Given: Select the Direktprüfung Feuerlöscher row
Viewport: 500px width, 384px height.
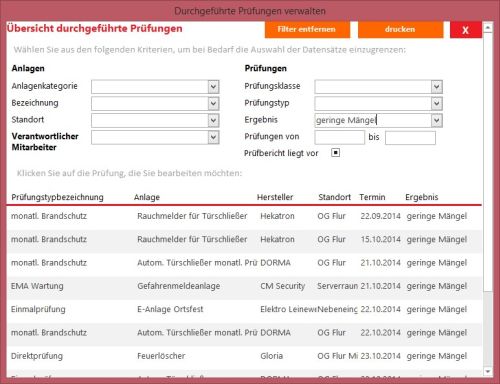Looking at the screenshot, I should [x=244, y=356].
